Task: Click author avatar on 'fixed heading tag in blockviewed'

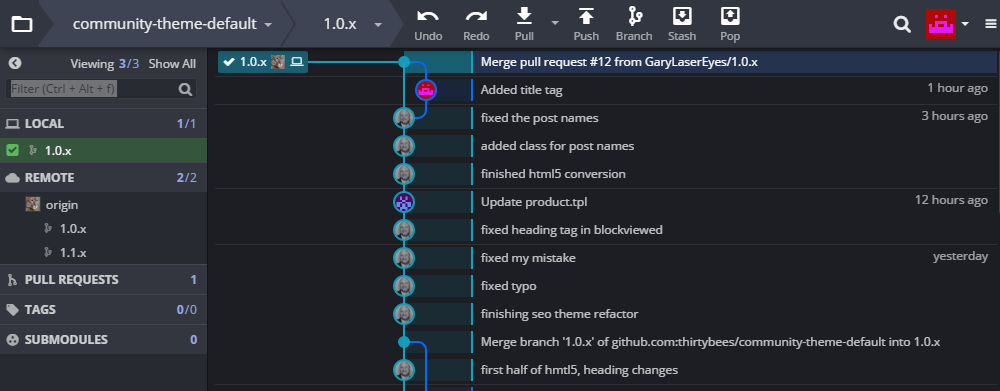Action: [x=404, y=230]
